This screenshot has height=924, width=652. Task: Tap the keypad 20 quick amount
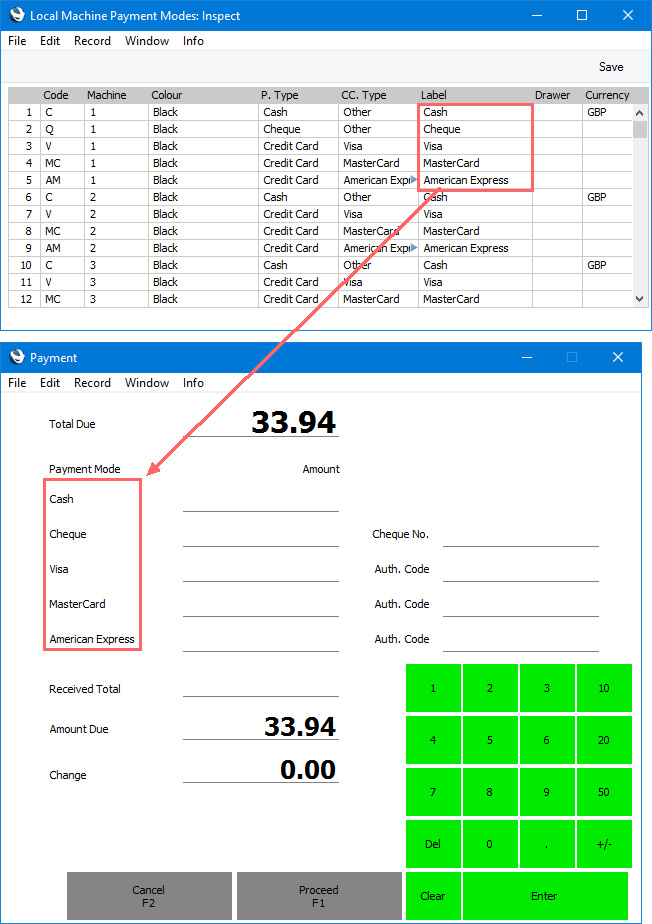coord(604,740)
